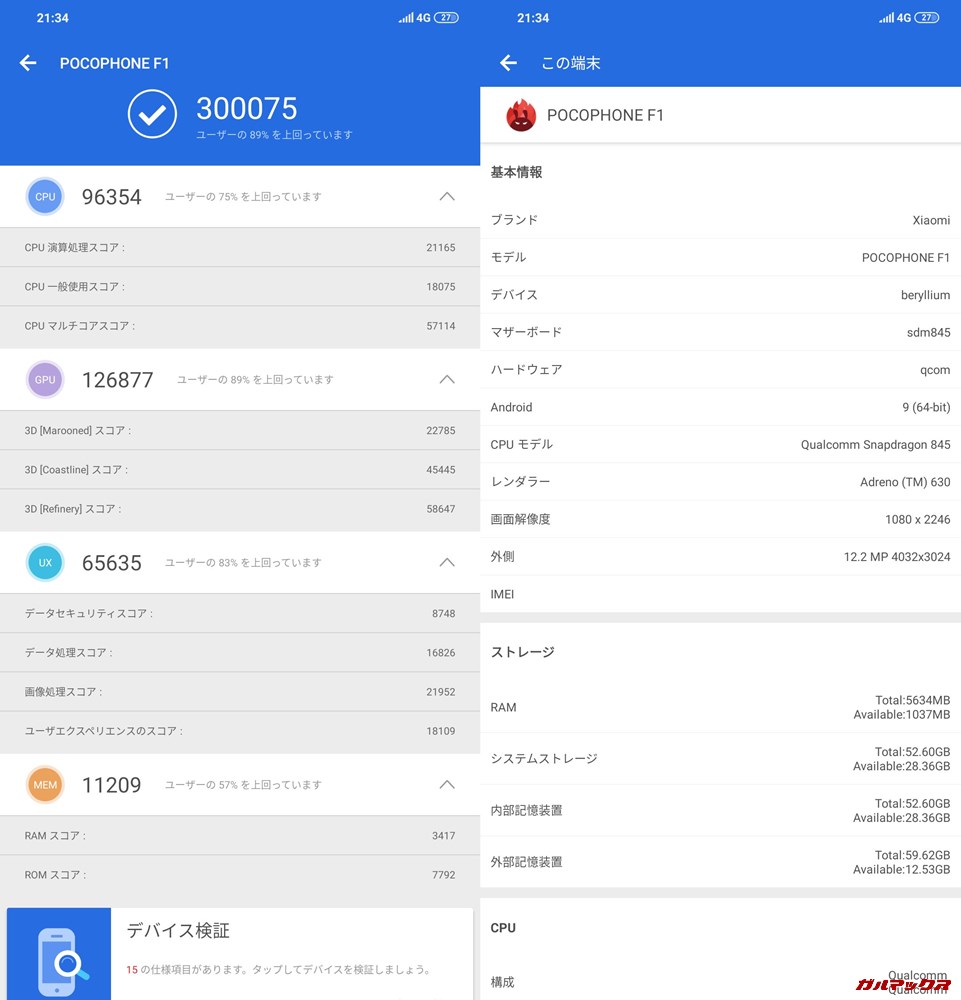Click the AnTuTu flame logo beside POCOPHONE F1
Image resolution: width=961 pixels, height=1000 pixels.
pyautogui.click(x=521, y=115)
